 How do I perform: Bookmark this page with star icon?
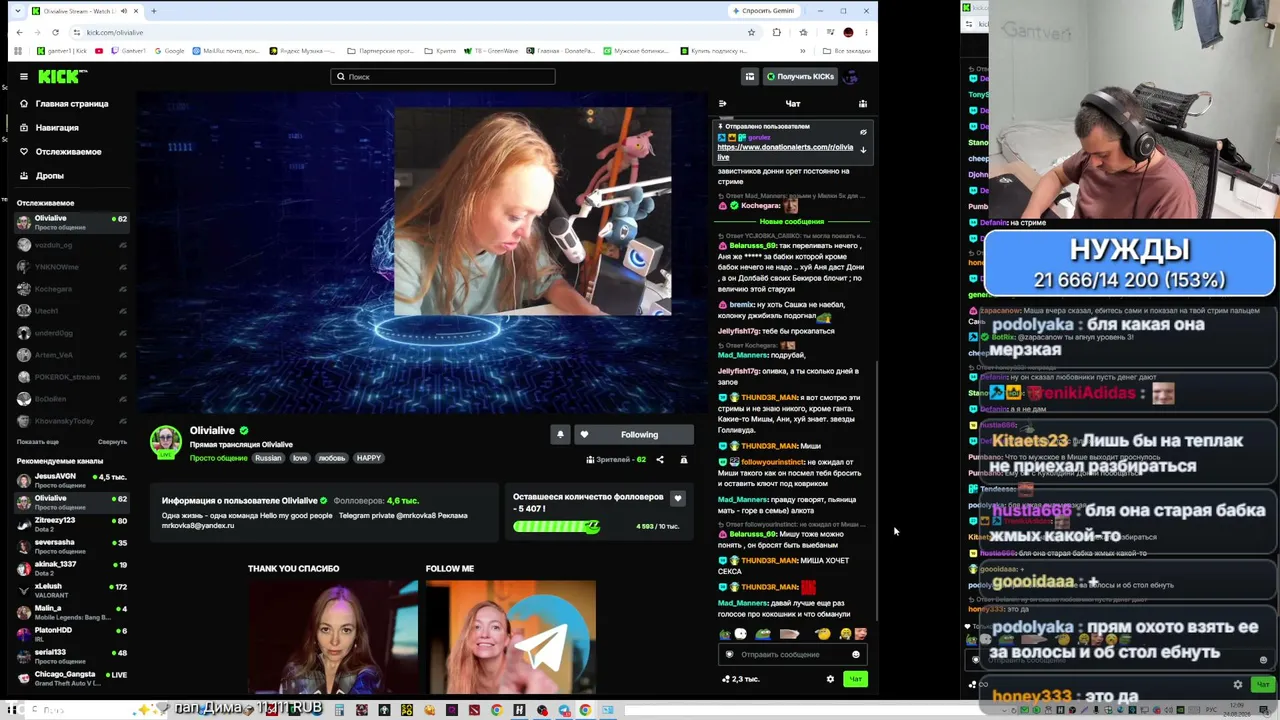click(751, 32)
